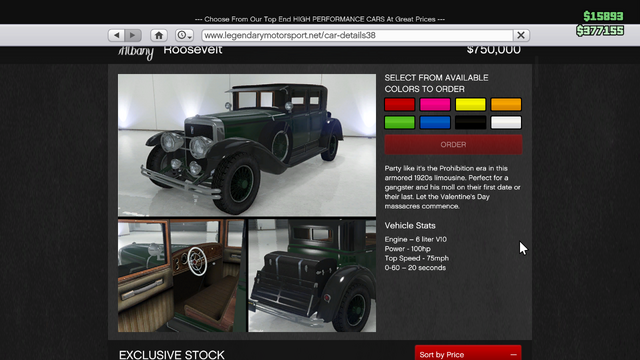Screen dimensions: 640x360
Task: Click the EXCLUSIVE STOCK heading
Action: coord(171,355)
